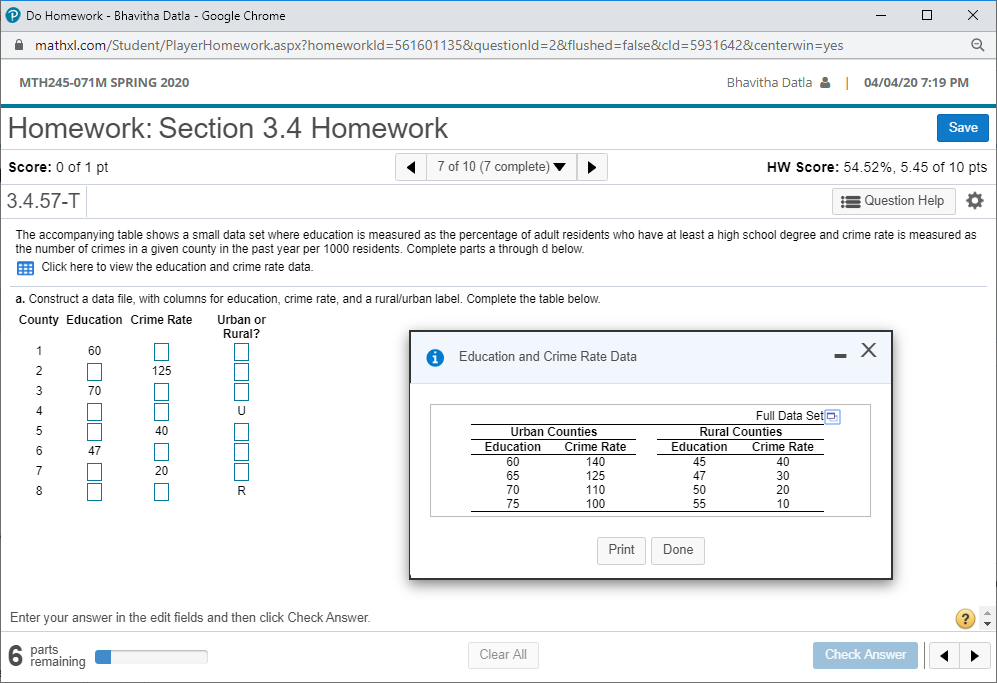
Task: Click the Print button in the dialog
Action: (x=621, y=550)
